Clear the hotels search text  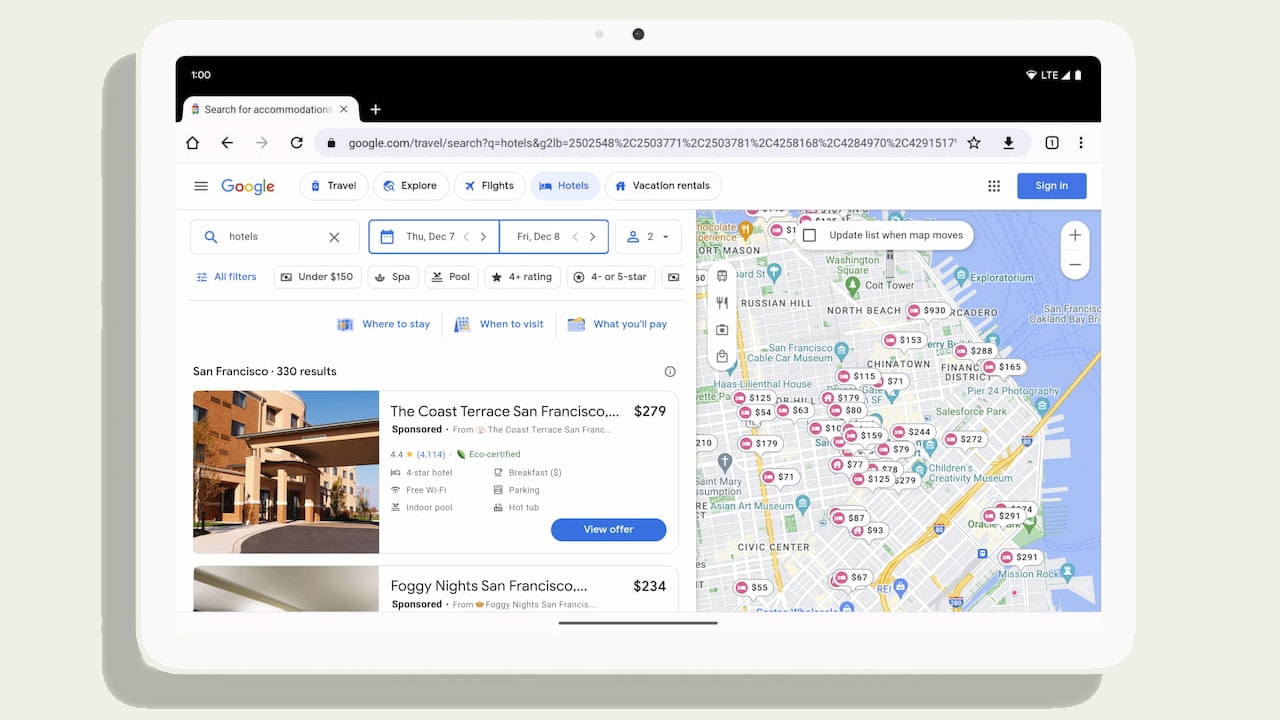(334, 237)
